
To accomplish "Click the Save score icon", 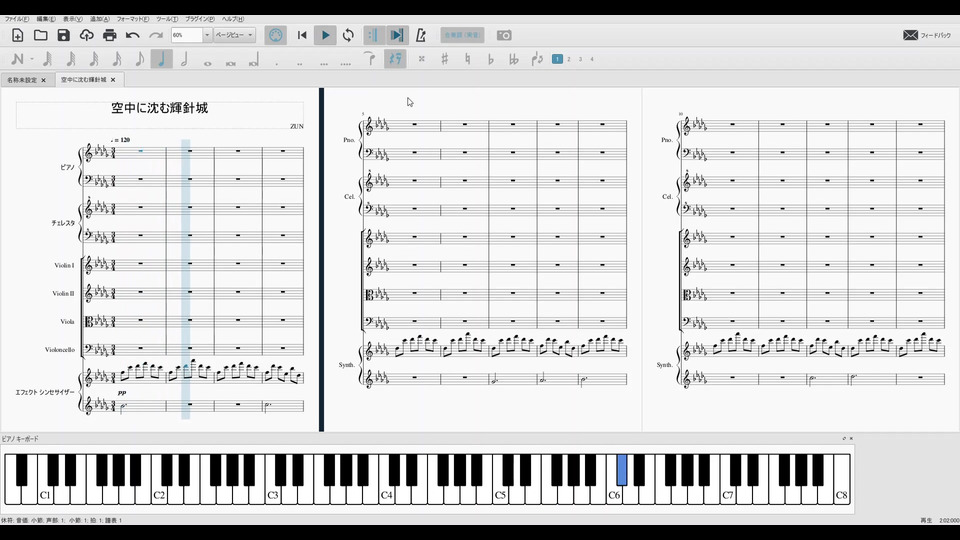I will coord(64,35).
